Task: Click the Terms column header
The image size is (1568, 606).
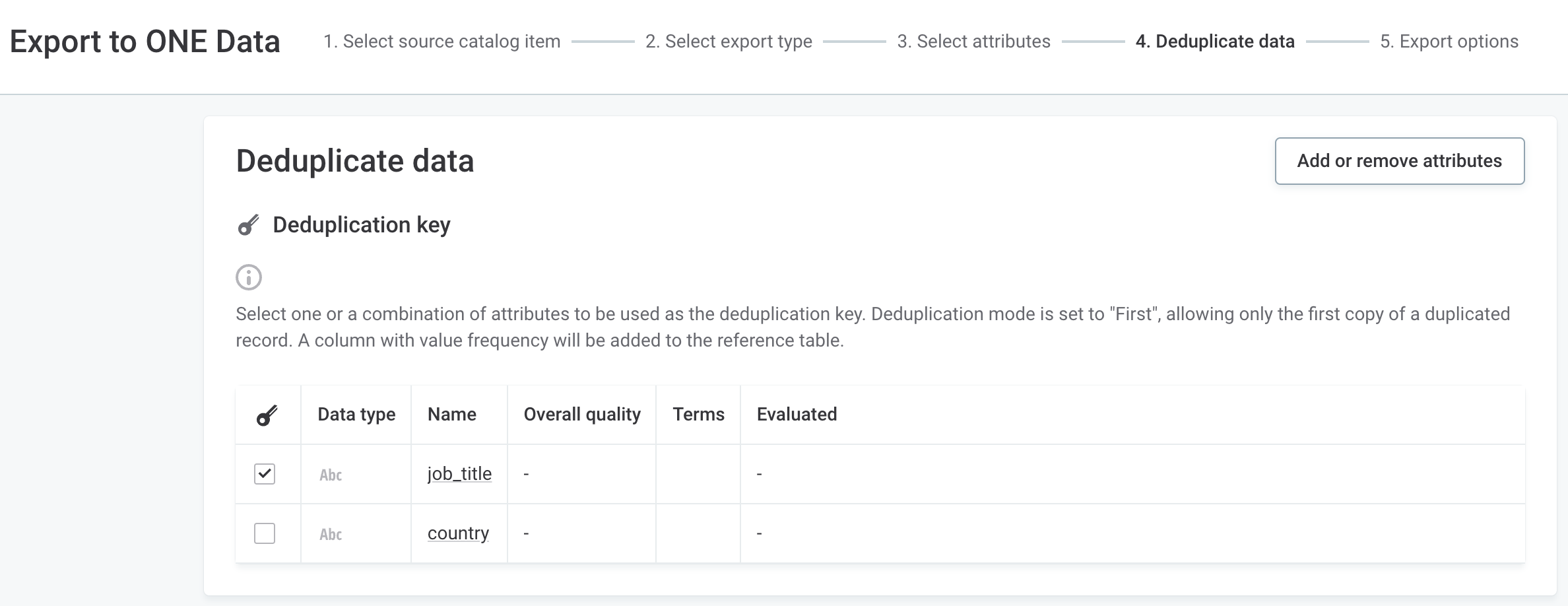Action: click(x=698, y=415)
